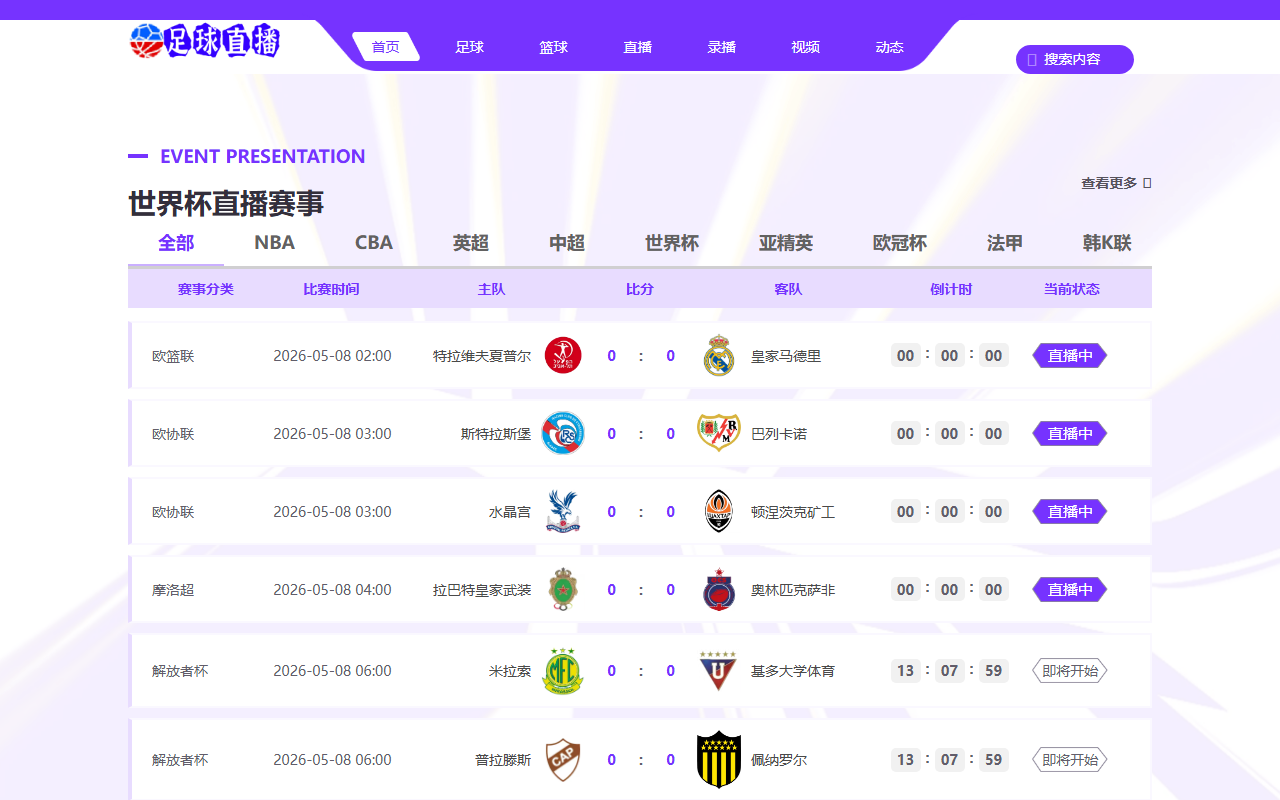Click the 倒计时 column header
1280x800 pixels.
click(x=951, y=289)
